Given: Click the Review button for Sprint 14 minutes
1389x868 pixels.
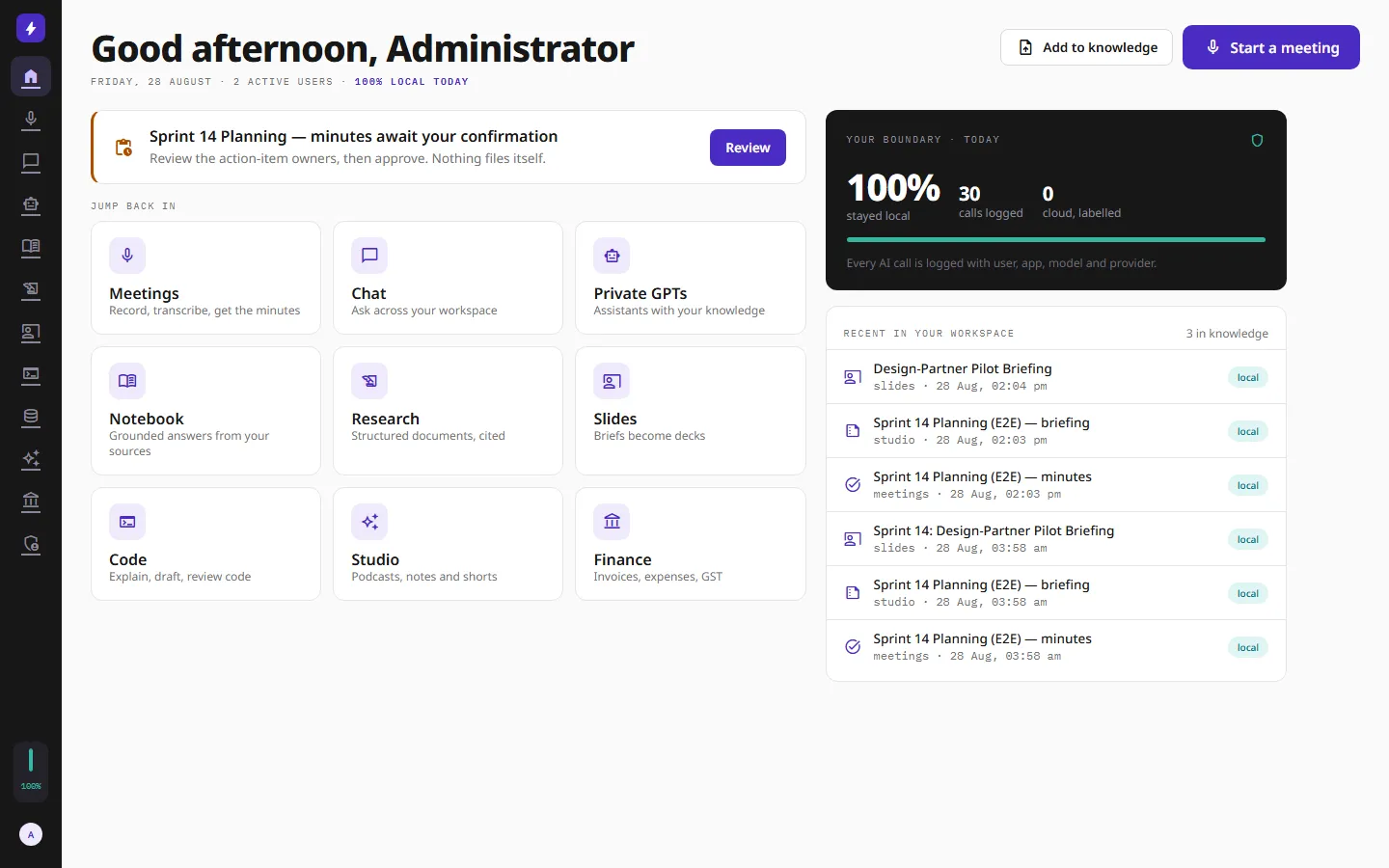Looking at the screenshot, I should pyautogui.click(x=748, y=148).
